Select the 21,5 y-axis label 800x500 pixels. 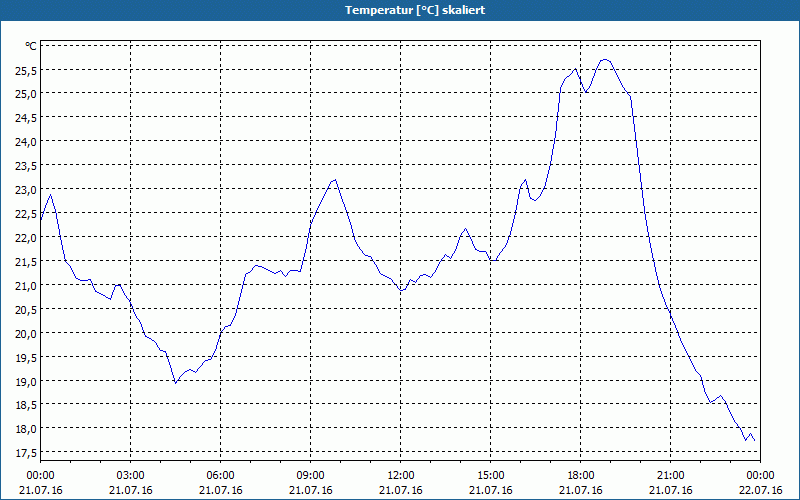click(x=26, y=262)
